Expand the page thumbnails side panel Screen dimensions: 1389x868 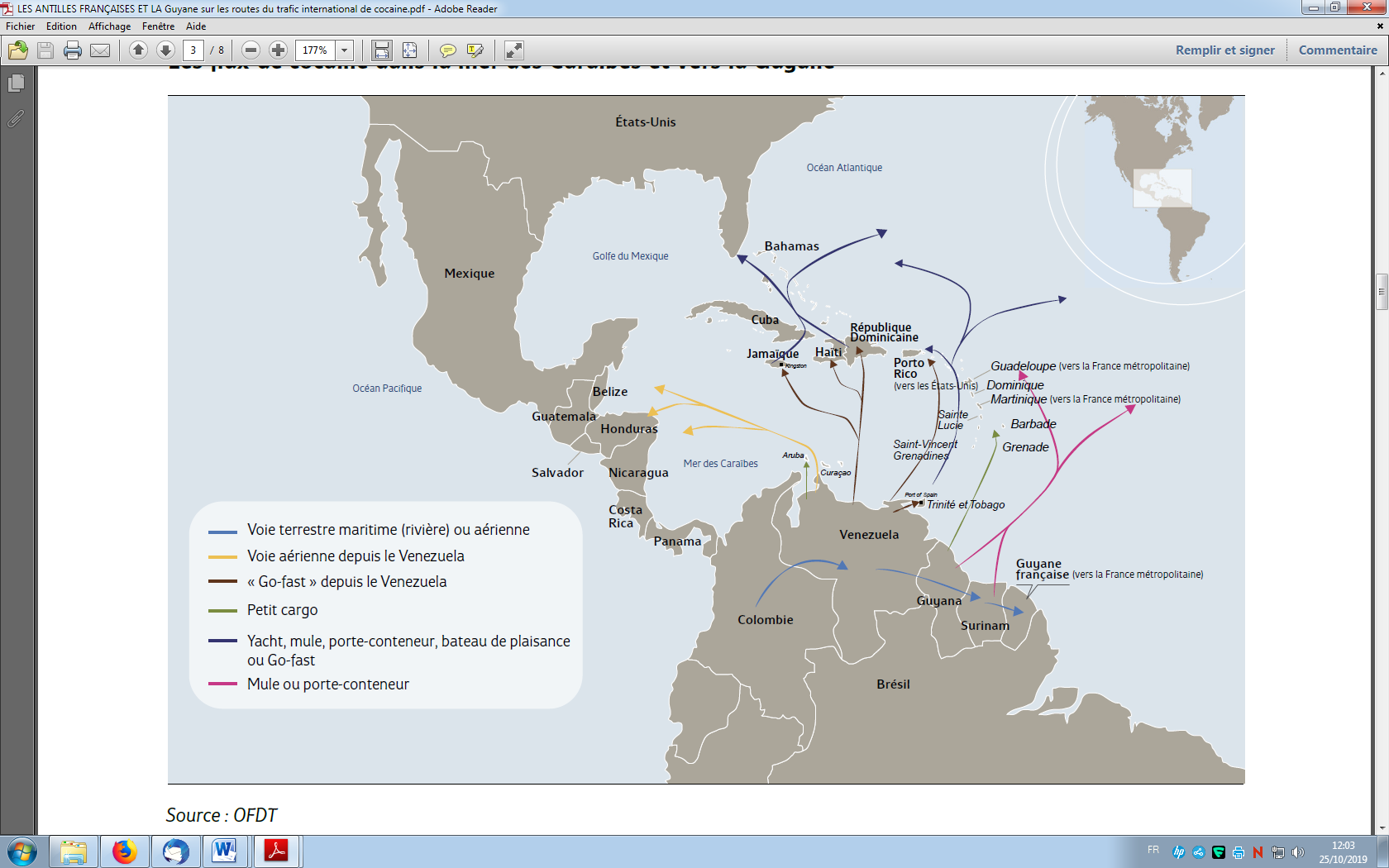16,83
